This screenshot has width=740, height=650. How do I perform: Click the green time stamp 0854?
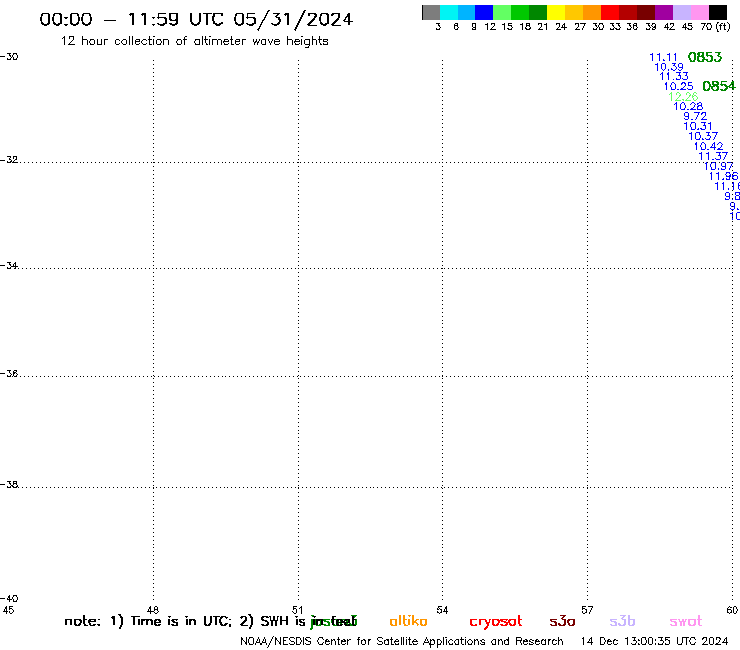click(x=719, y=86)
